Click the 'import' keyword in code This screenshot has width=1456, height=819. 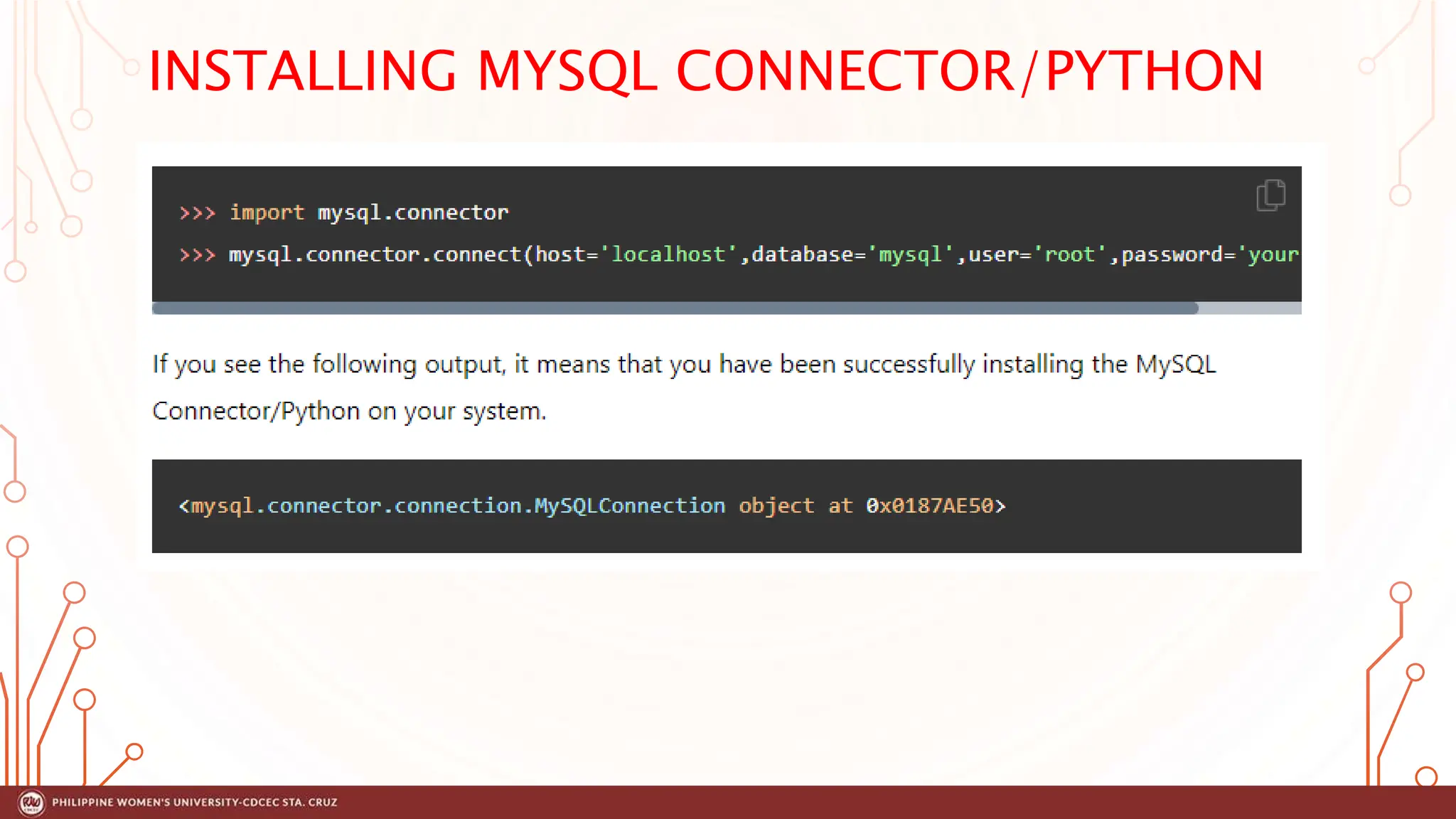[x=267, y=213]
